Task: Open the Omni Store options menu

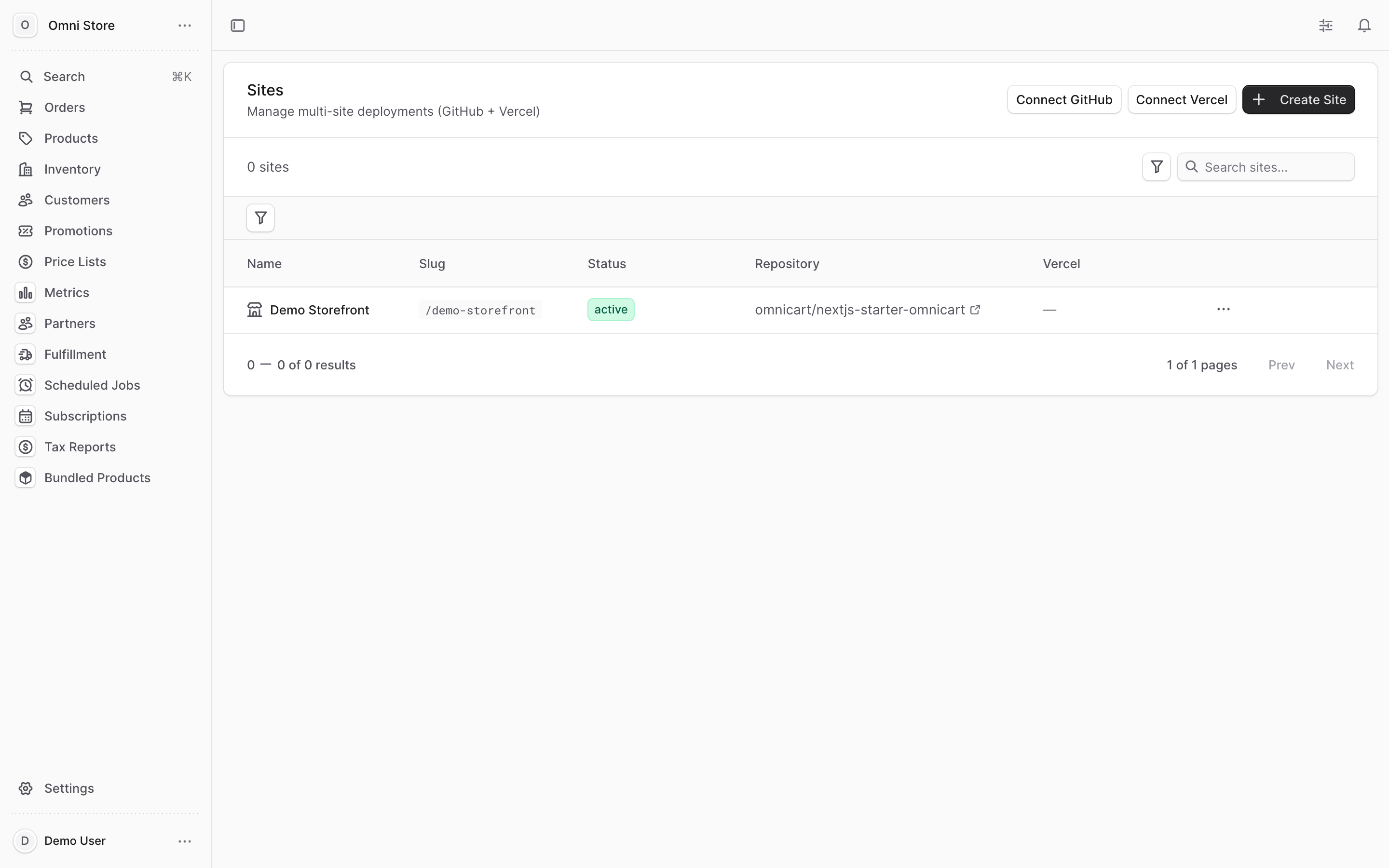Action: 184,25
